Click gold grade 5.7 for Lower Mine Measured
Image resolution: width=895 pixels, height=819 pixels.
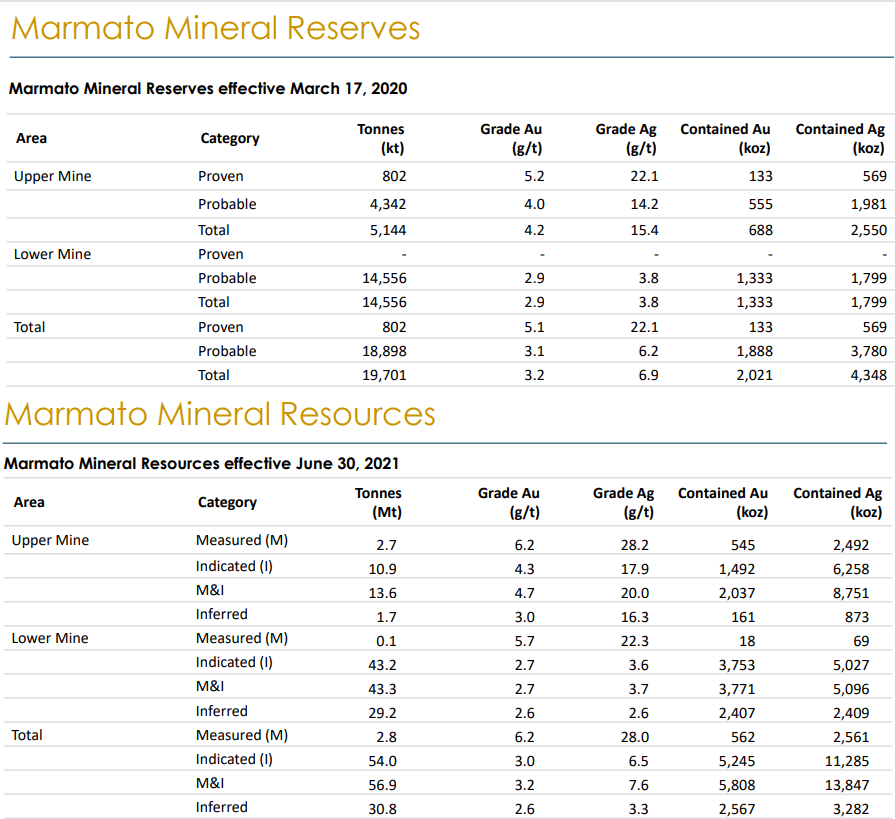tap(525, 642)
